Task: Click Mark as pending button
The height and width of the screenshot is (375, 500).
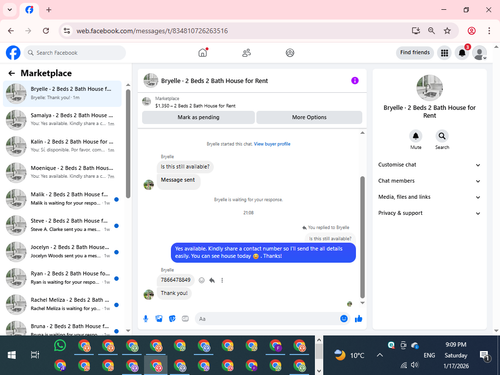Action: tap(198, 117)
